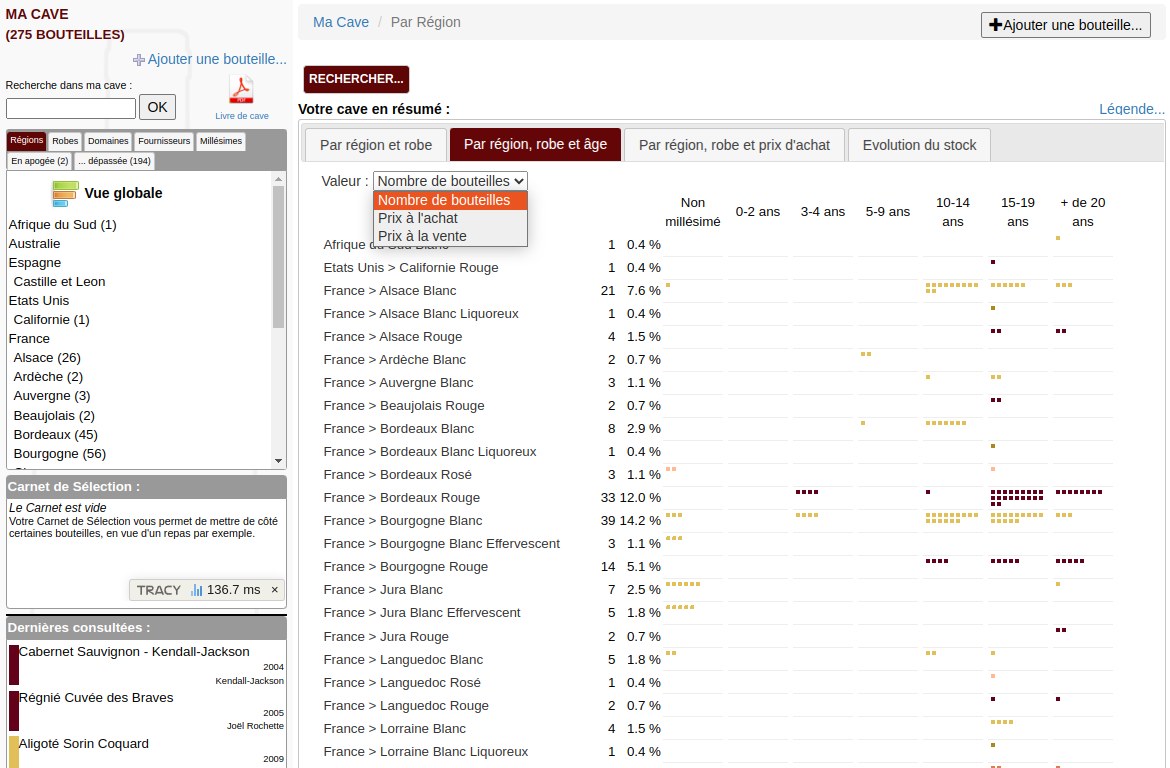The image size is (1170, 768).
Task: Choose Prix à l'achat in Valeur dropdown
Action: (x=418, y=218)
